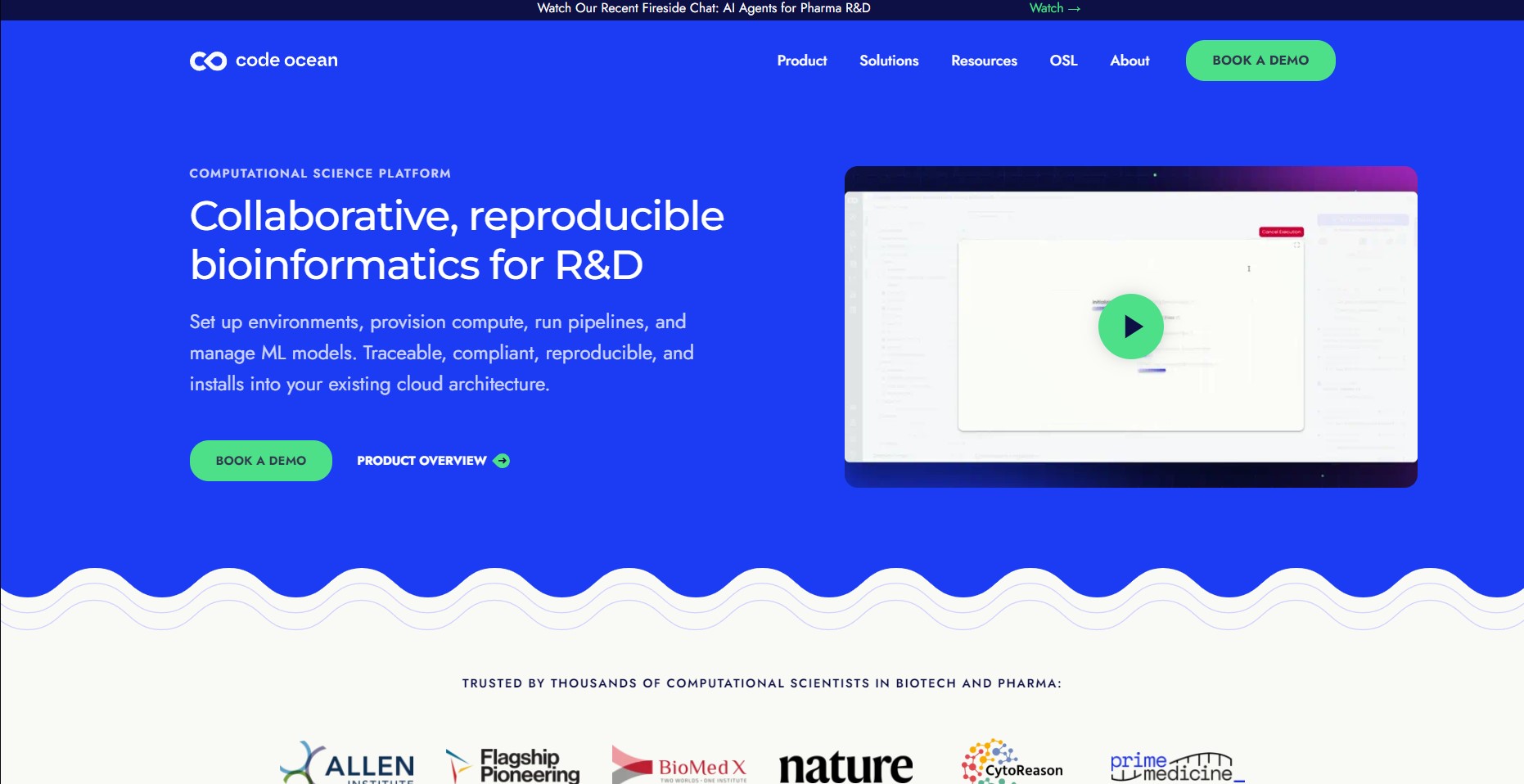Open the nature logo
This screenshot has height=784, width=1524.
coord(845,766)
